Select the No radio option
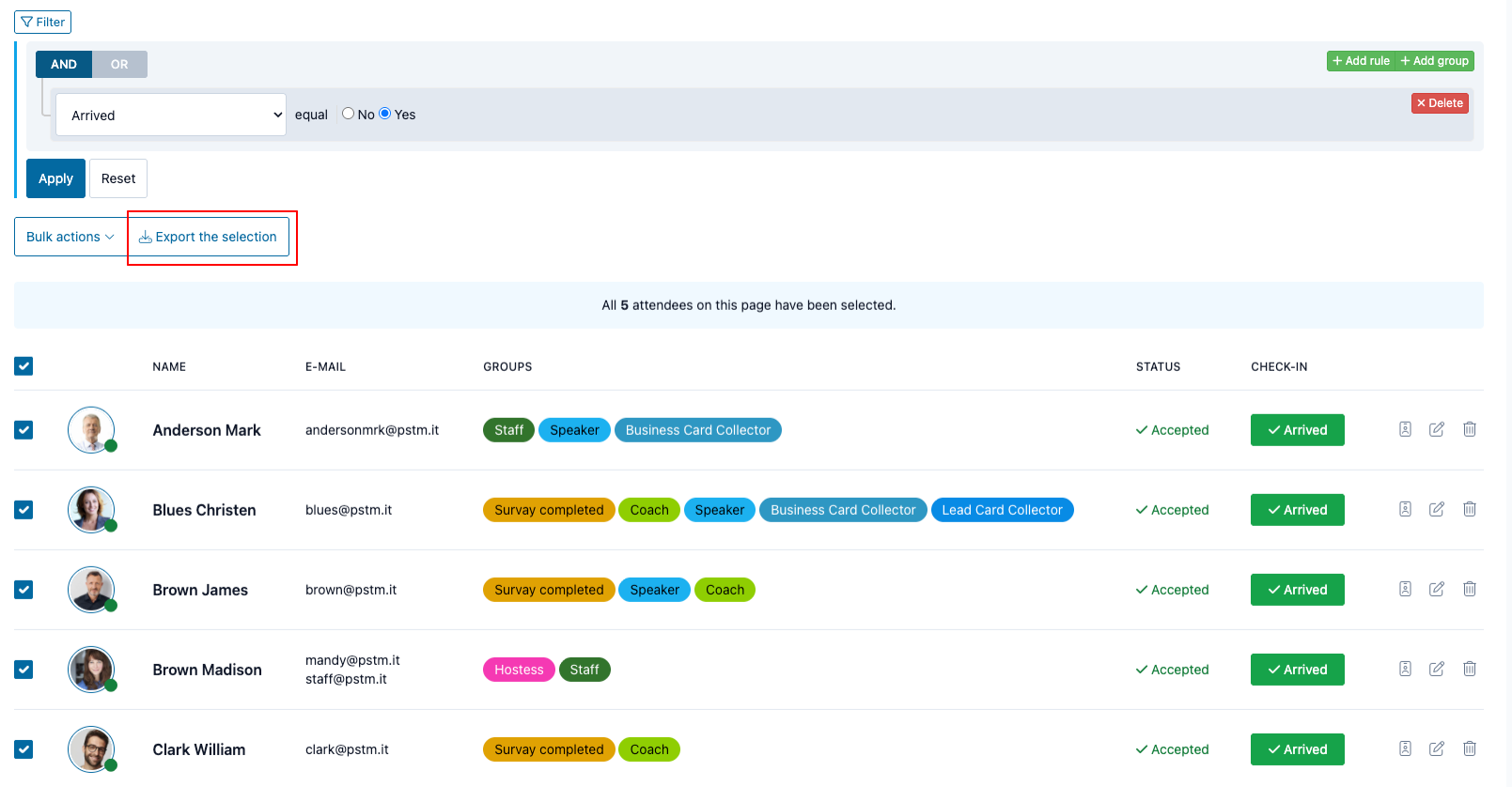 (x=349, y=114)
